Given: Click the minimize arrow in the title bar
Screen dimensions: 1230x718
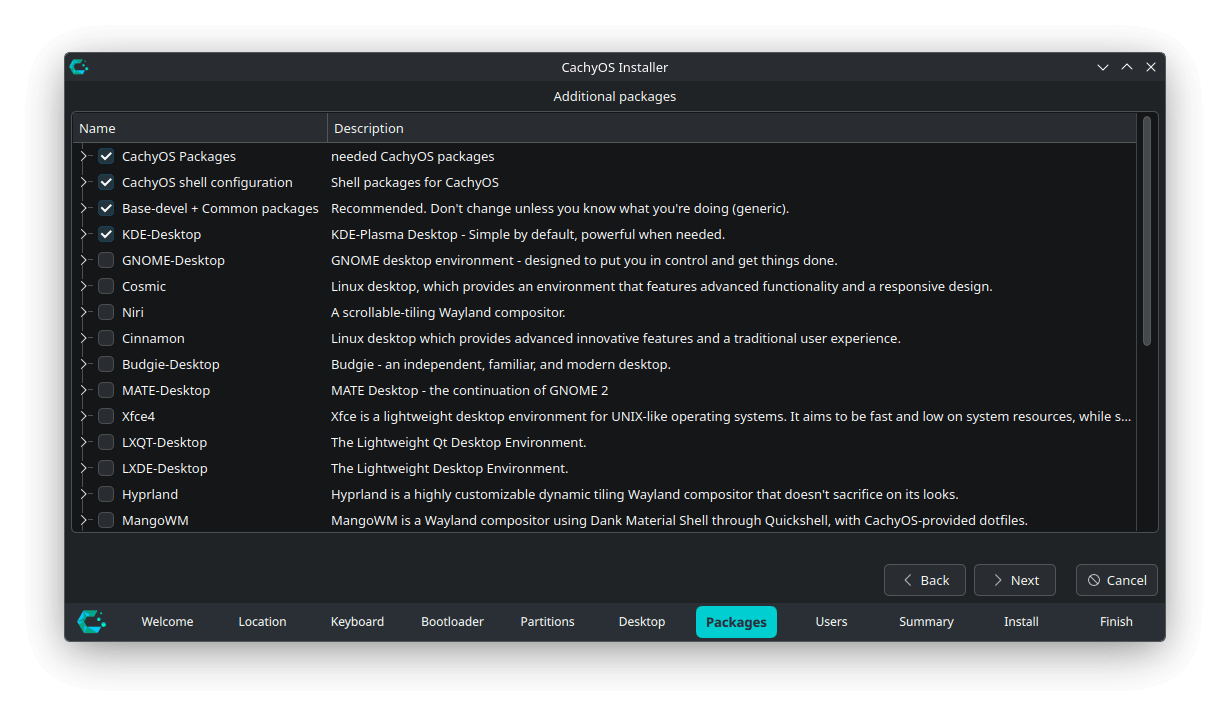Looking at the screenshot, I should pos(1103,67).
